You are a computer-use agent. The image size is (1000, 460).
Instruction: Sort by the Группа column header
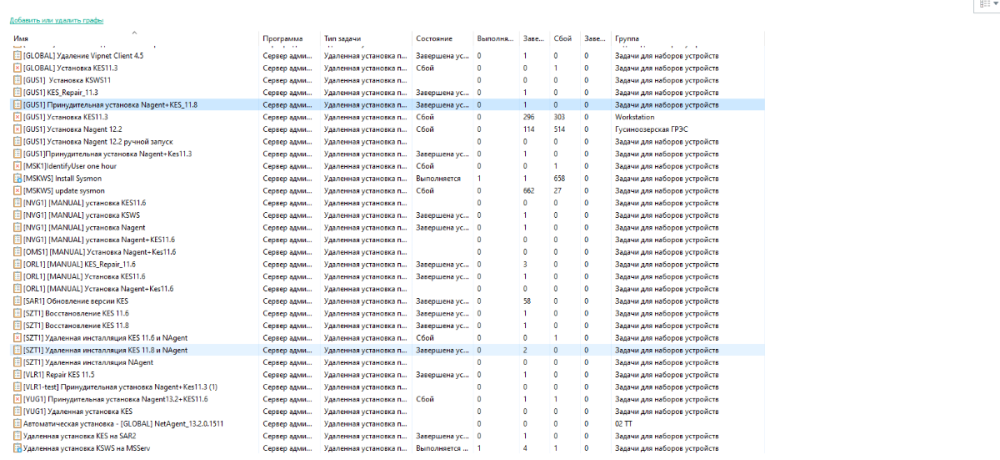(x=628, y=39)
